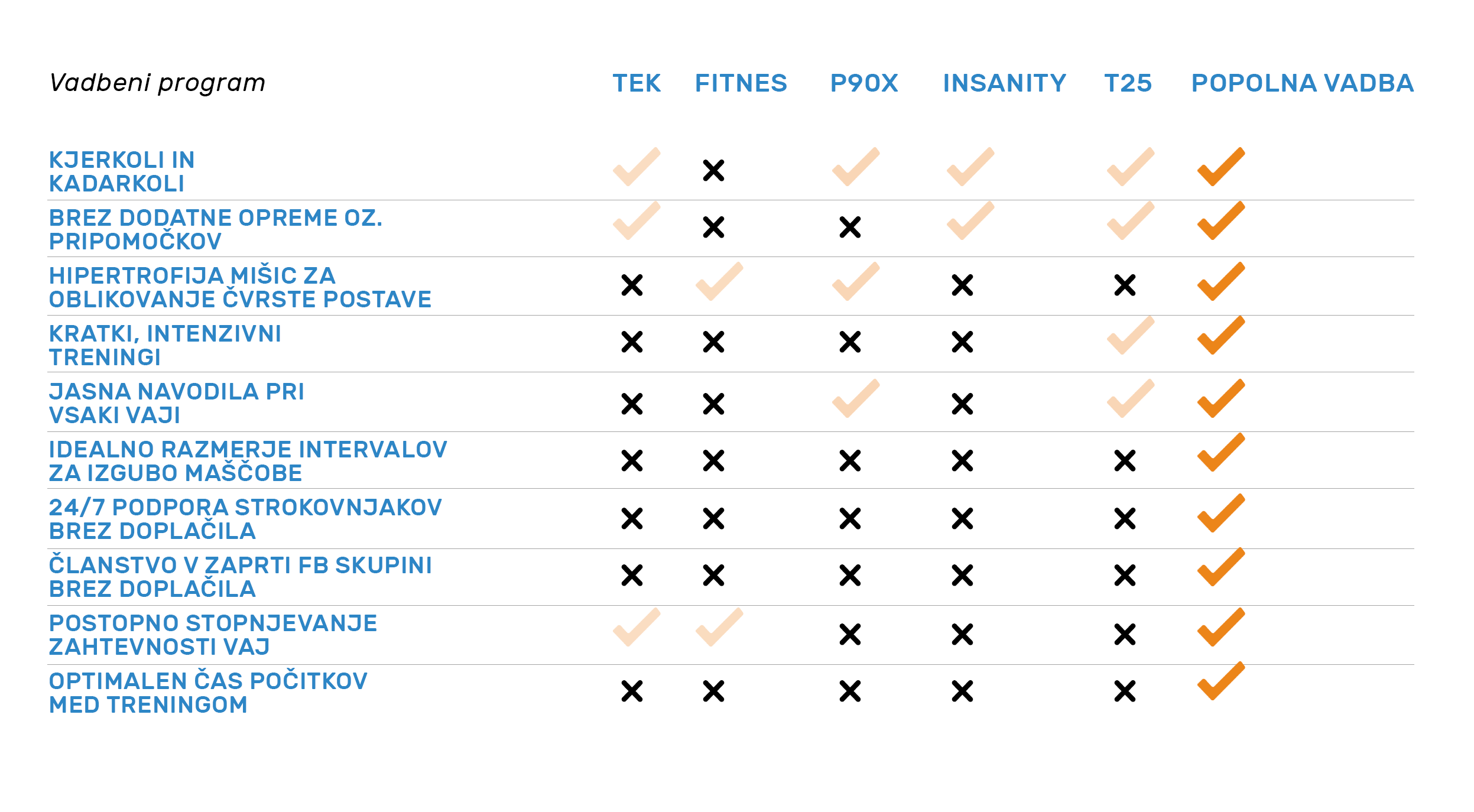The width and height of the screenshot is (1474, 812).
Task: Click faded FITNES checkmark in Postopno stopnjevanje row
Action: [719, 627]
